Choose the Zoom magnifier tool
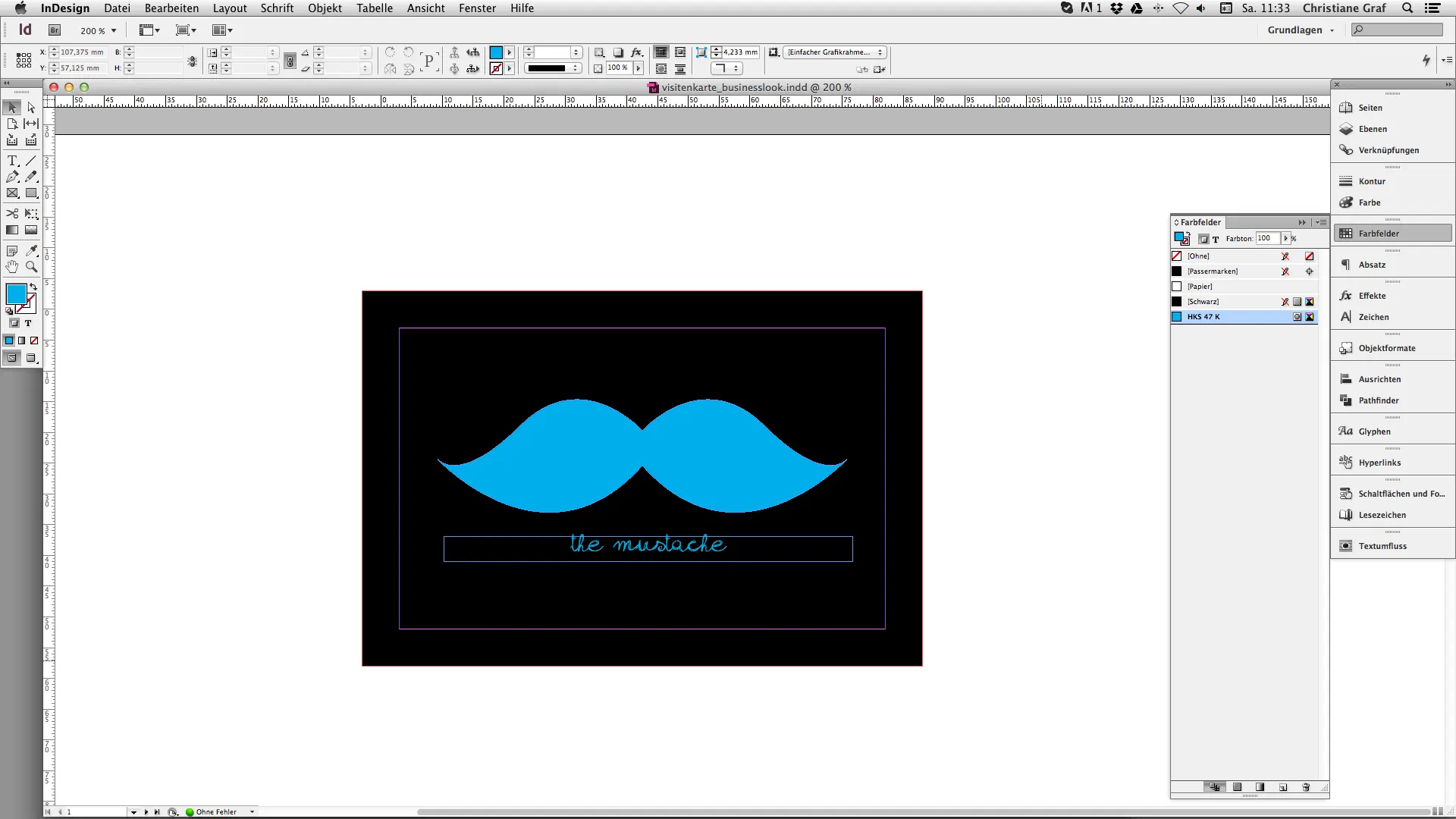Viewport: 1456px width, 819px height. 31,267
